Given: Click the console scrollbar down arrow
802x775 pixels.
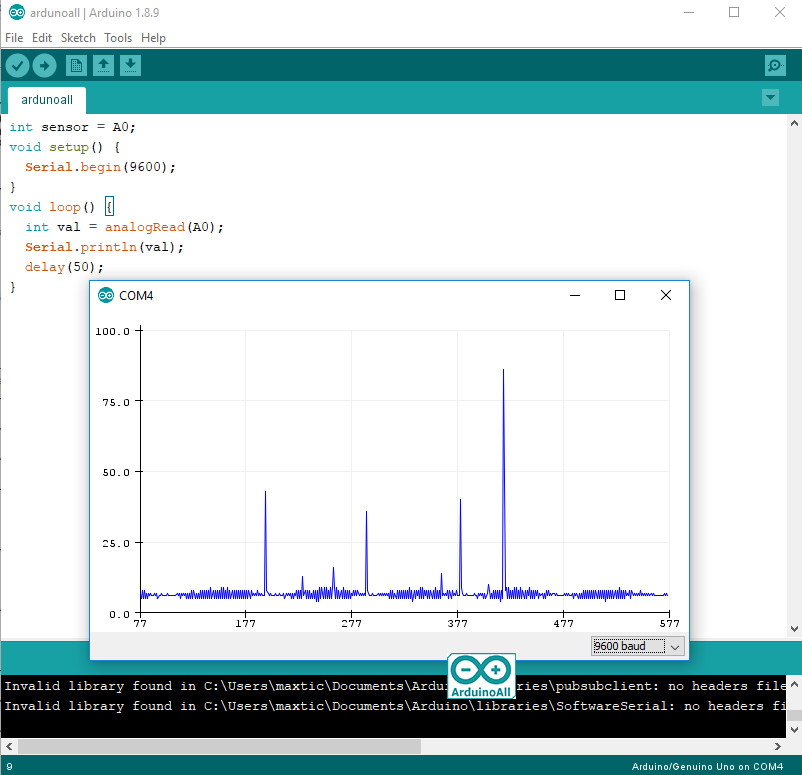Looking at the screenshot, I should 794,730.
